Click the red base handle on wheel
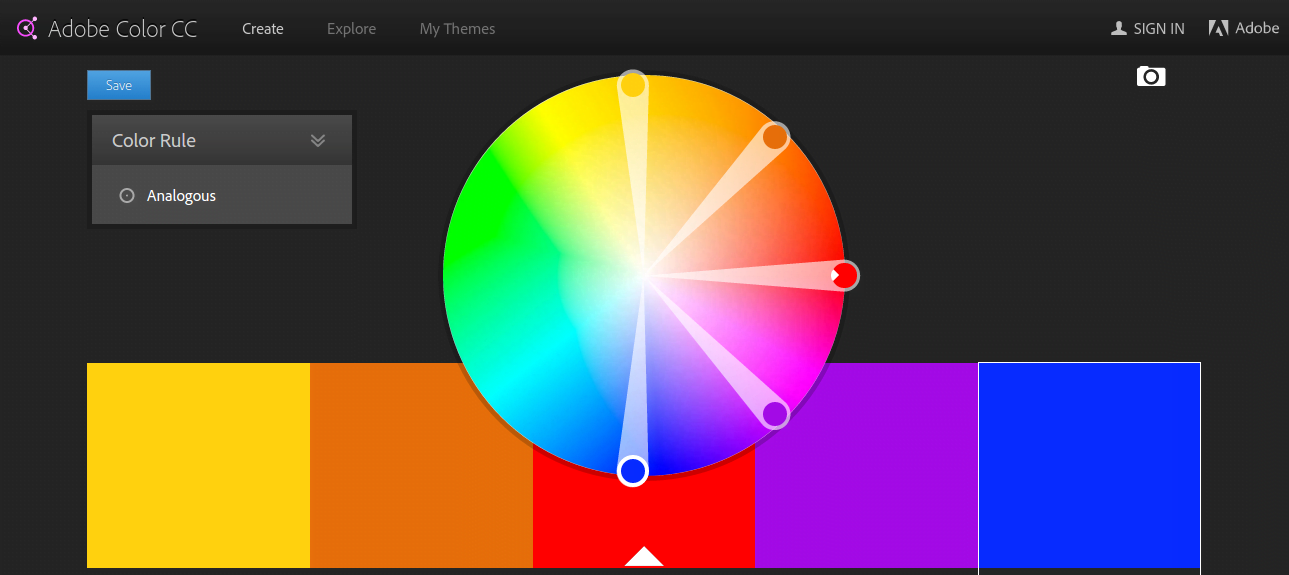Screen dimensions: 1289x575 tap(845, 275)
